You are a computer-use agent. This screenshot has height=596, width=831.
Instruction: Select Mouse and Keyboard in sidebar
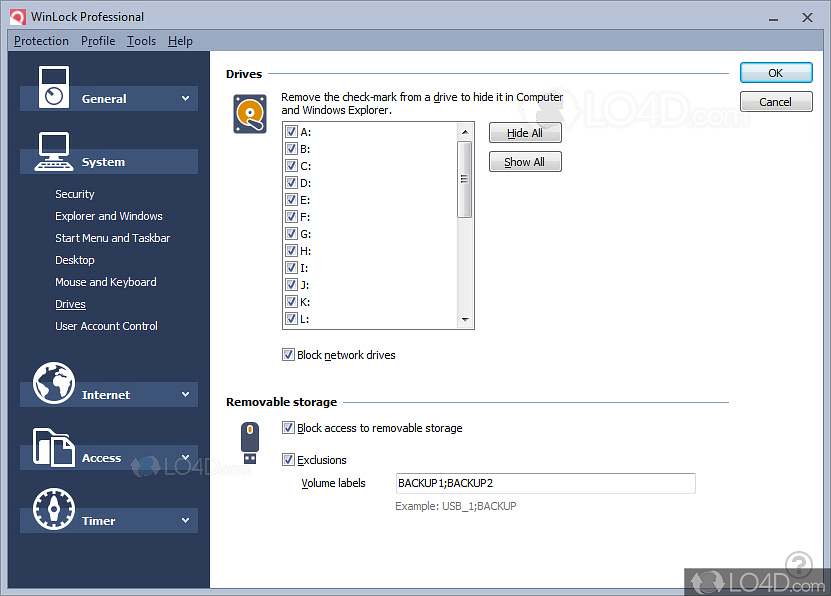point(105,282)
